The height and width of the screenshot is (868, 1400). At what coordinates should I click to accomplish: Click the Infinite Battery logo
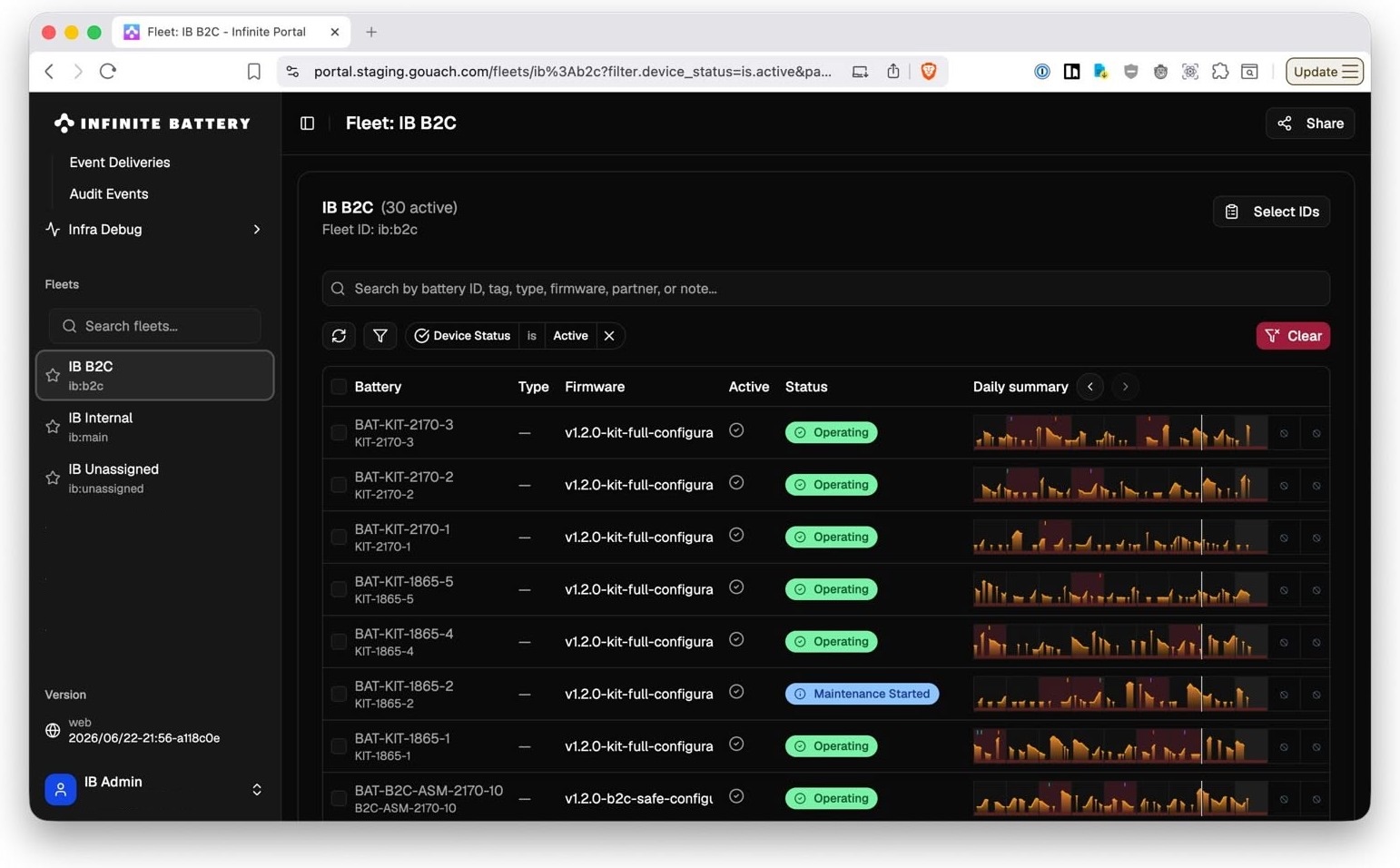tap(152, 123)
